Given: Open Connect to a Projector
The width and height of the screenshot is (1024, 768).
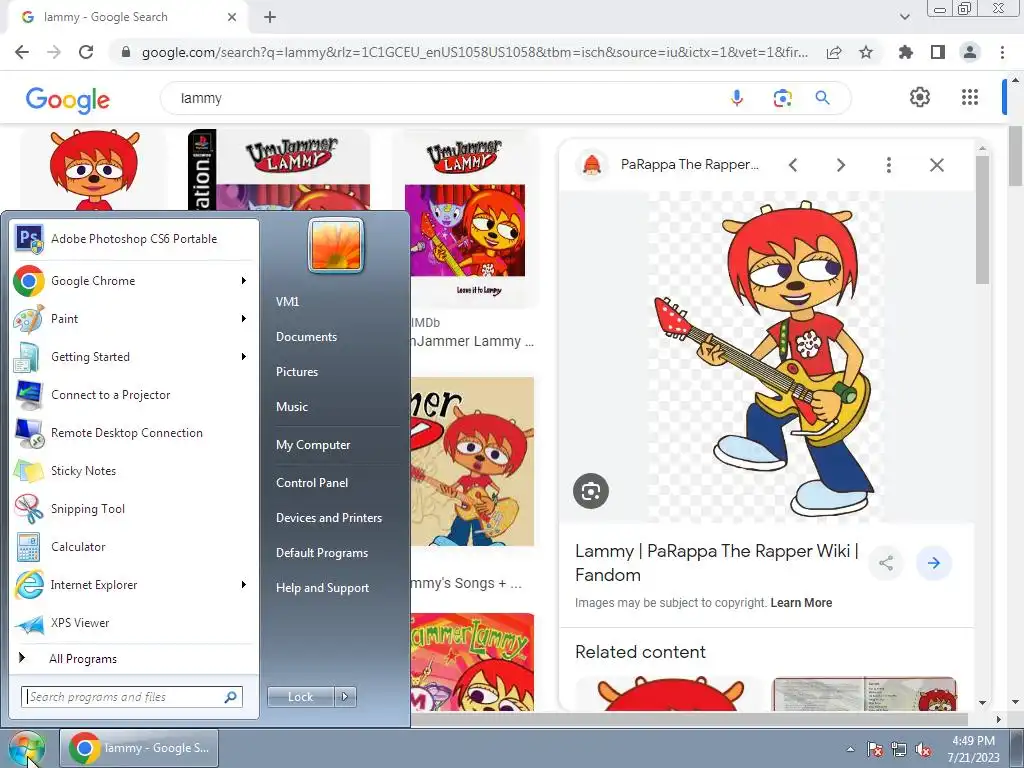Looking at the screenshot, I should click(x=134, y=394).
